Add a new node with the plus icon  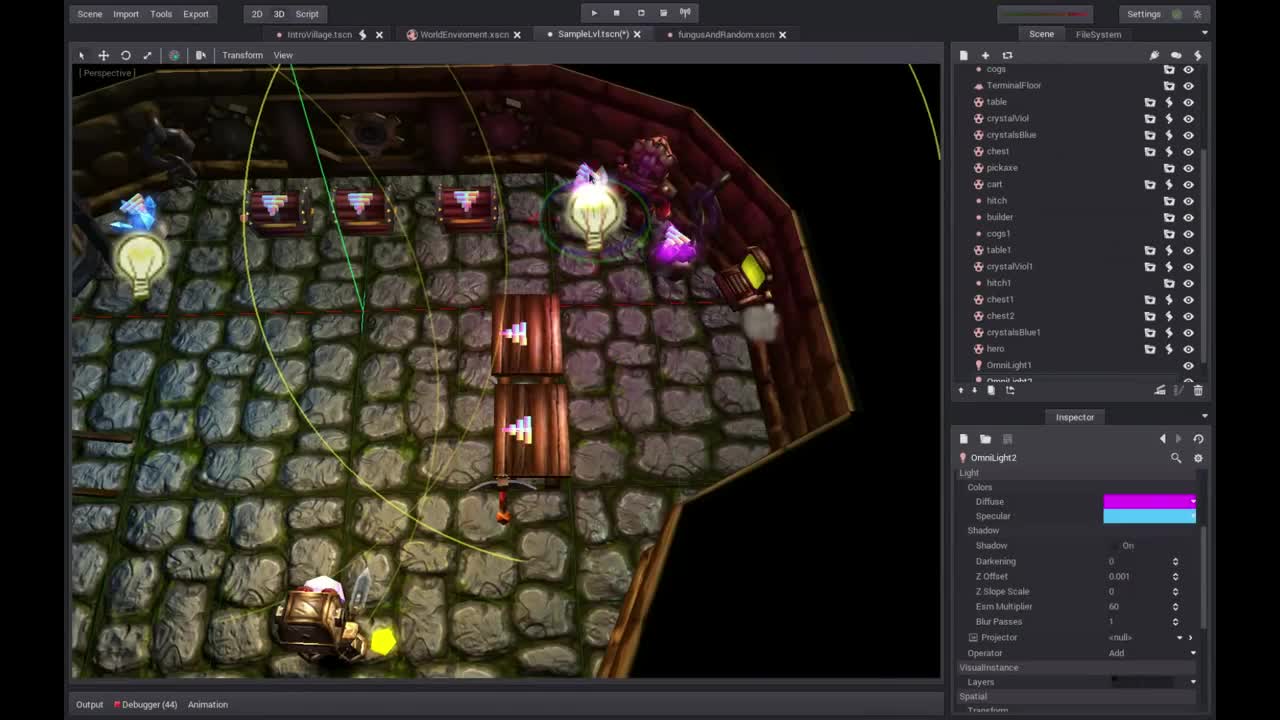click(x=985, y=55)
